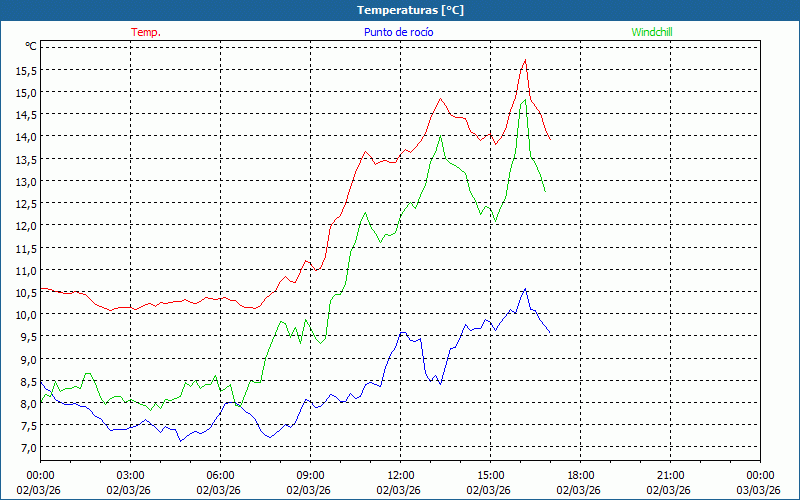Click the highest peak of red temperature line
Image resolution: width=800 pixels, height=500 pixels.
click(525, 60)
